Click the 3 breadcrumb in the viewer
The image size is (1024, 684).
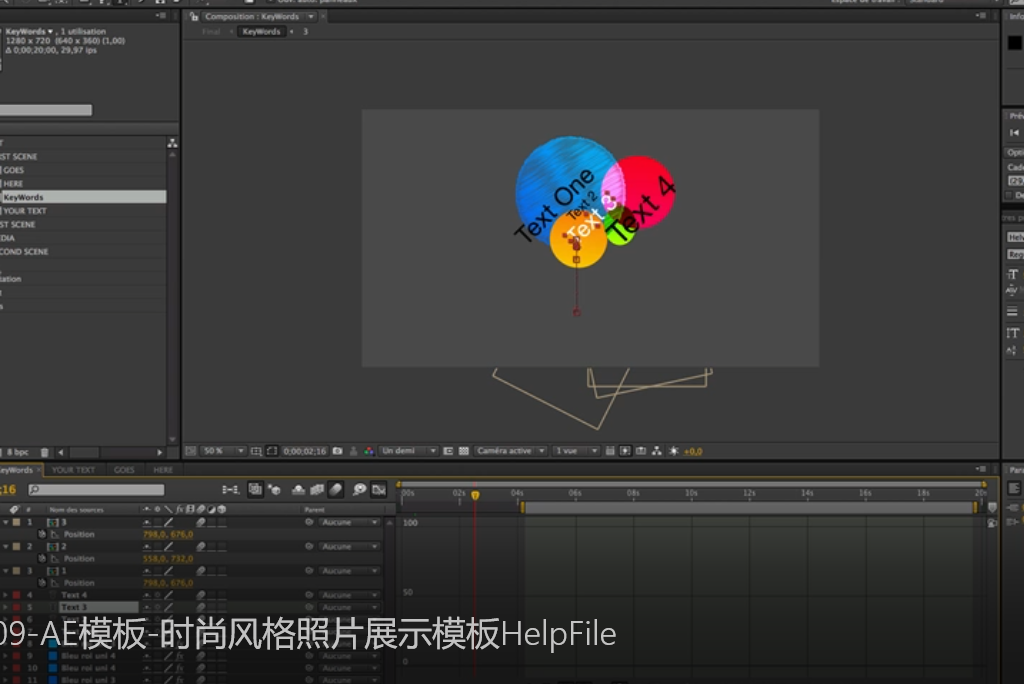[305, 31]
